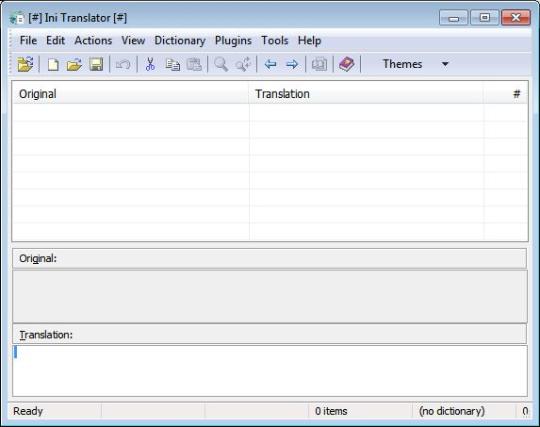Click the reload folder icon in toolbar
This screenshot has height=427, width=540.
pos(25,64)
